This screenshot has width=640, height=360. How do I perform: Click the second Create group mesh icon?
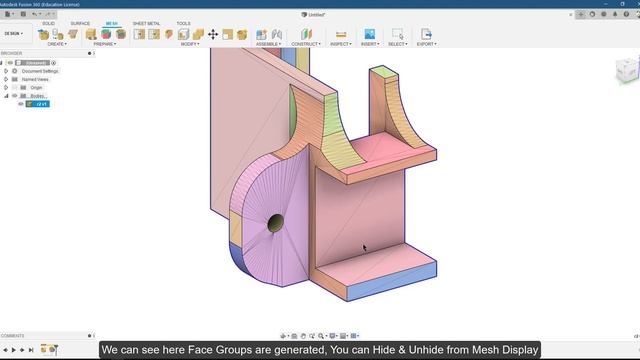(x=58, y=34)
